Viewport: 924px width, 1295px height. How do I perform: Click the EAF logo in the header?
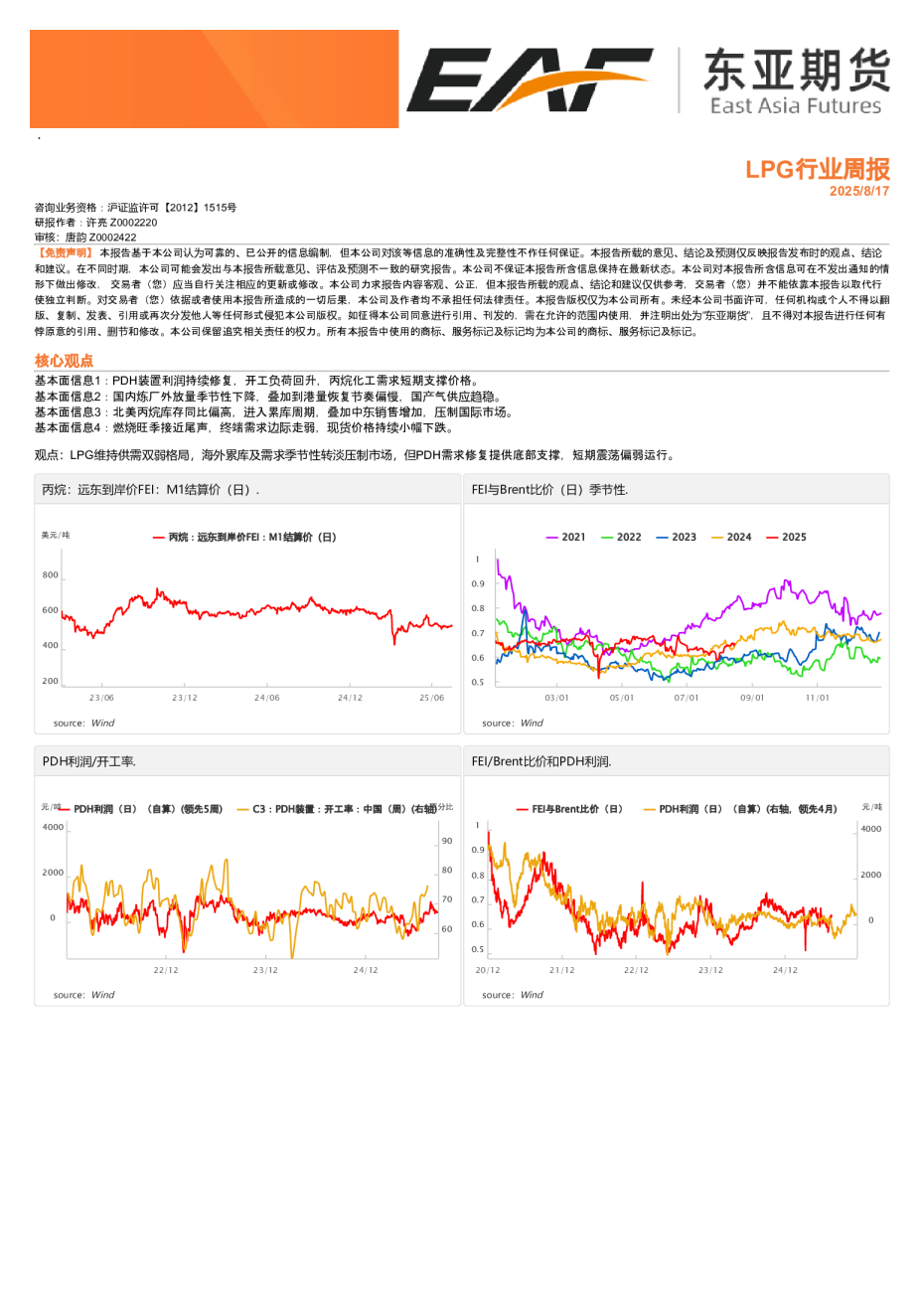[x=528, y=80]
